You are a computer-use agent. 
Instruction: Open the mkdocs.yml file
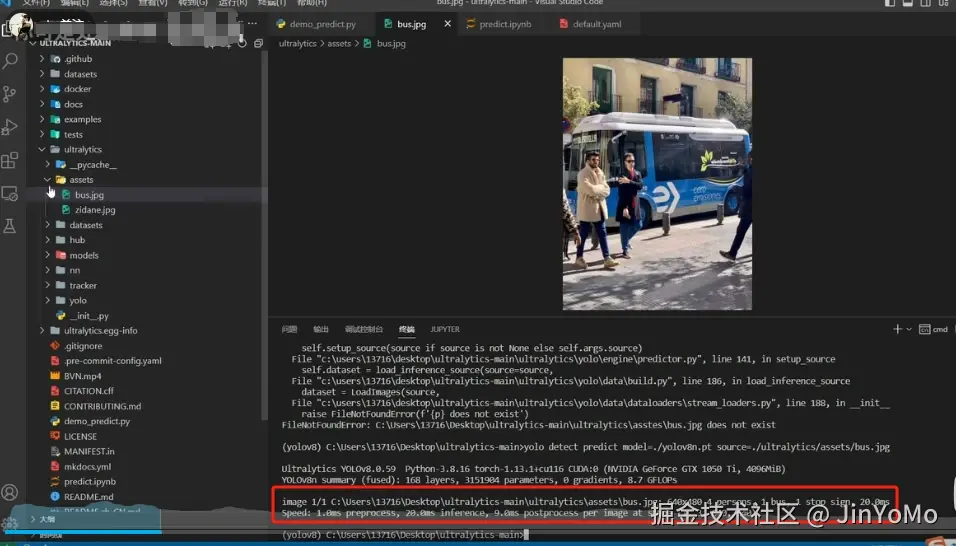[x=87, y=467]
